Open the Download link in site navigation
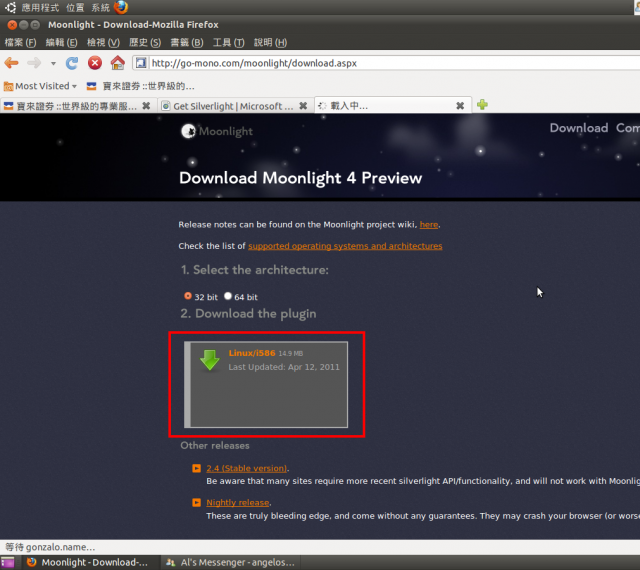Viewport: 640px width, 570px height. point(578,128)
